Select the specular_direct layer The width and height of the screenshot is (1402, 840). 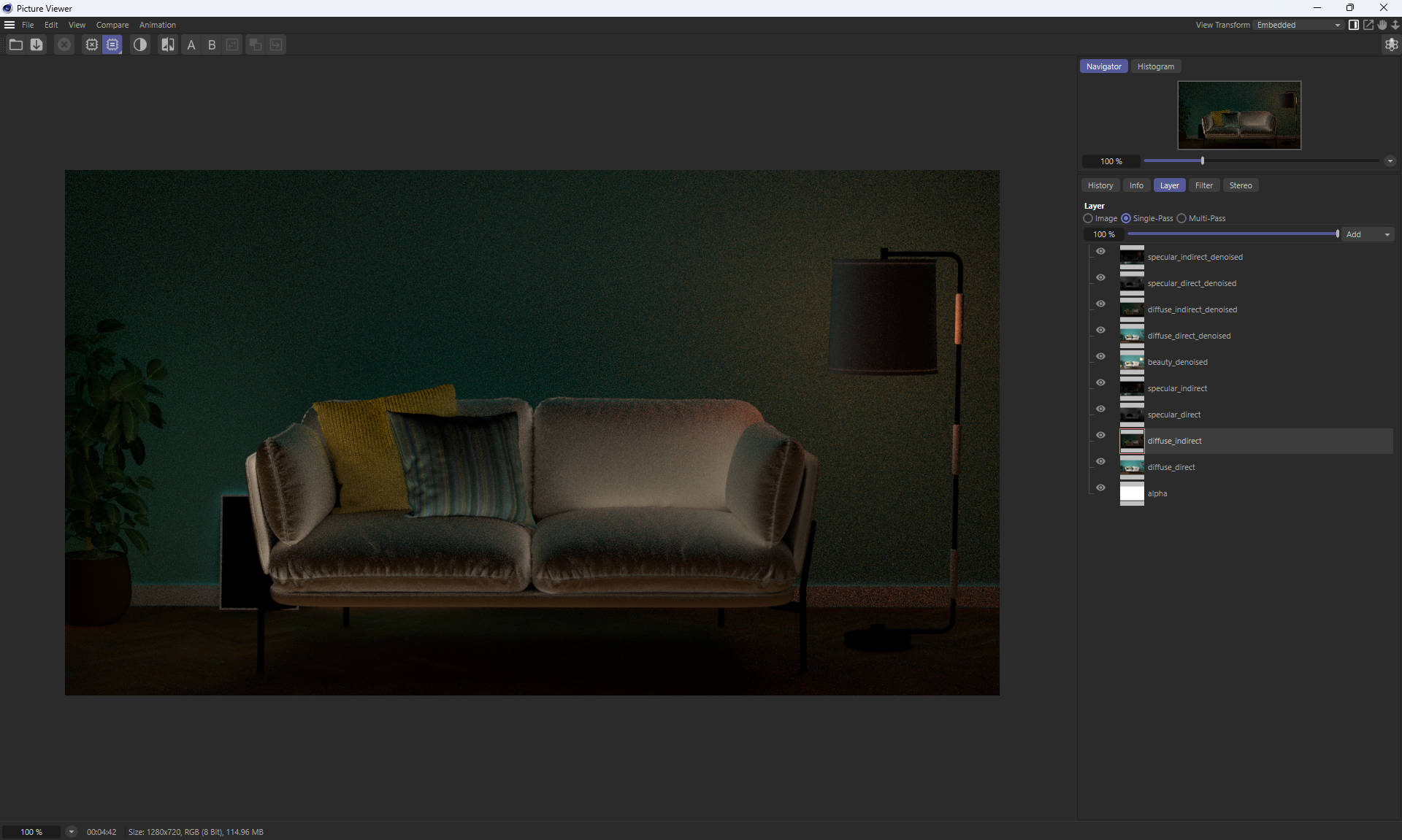(1173, 415)
